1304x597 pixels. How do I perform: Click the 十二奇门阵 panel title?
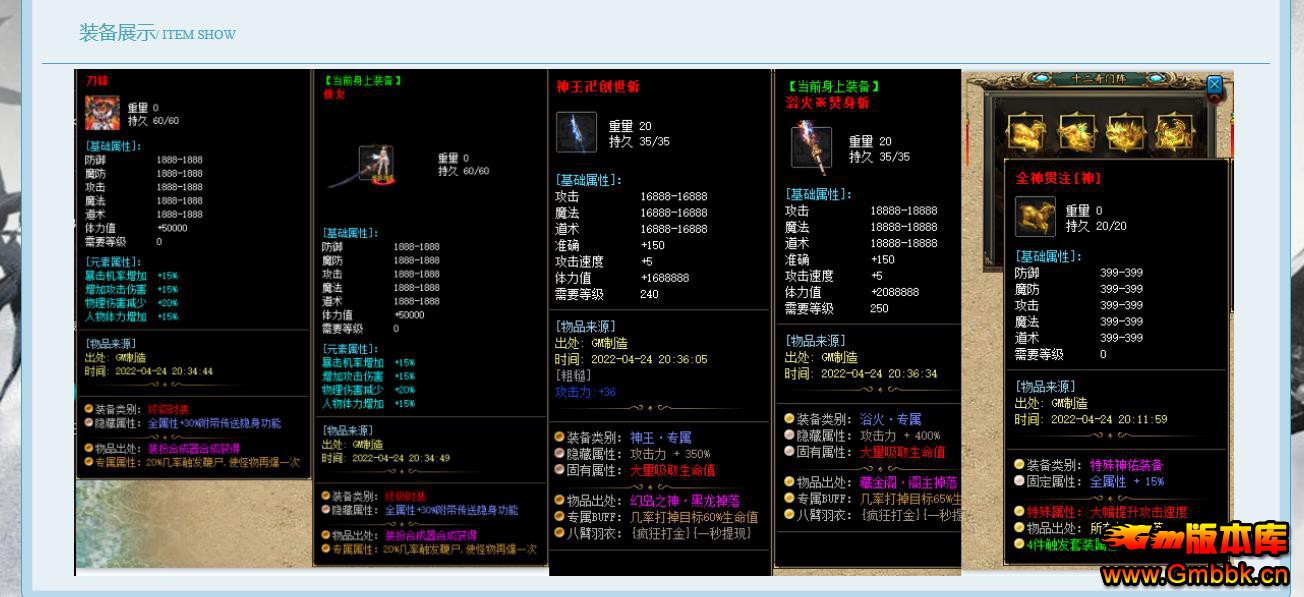tap(1097, 79)
